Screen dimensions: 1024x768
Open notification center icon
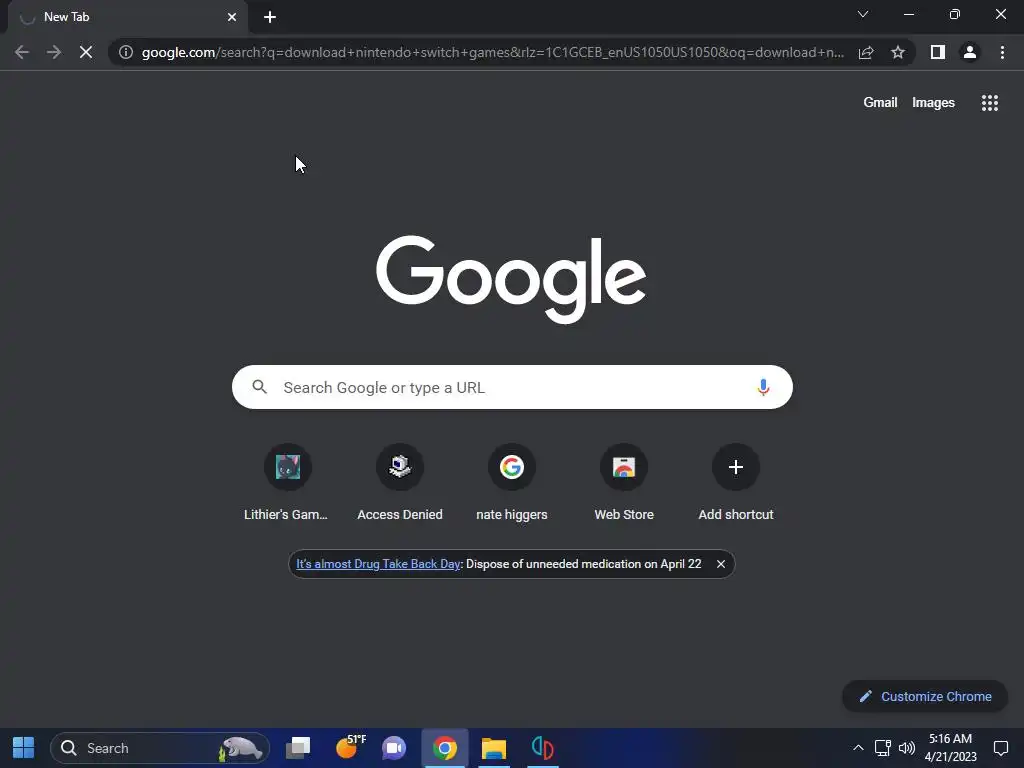click(1000, 748)
